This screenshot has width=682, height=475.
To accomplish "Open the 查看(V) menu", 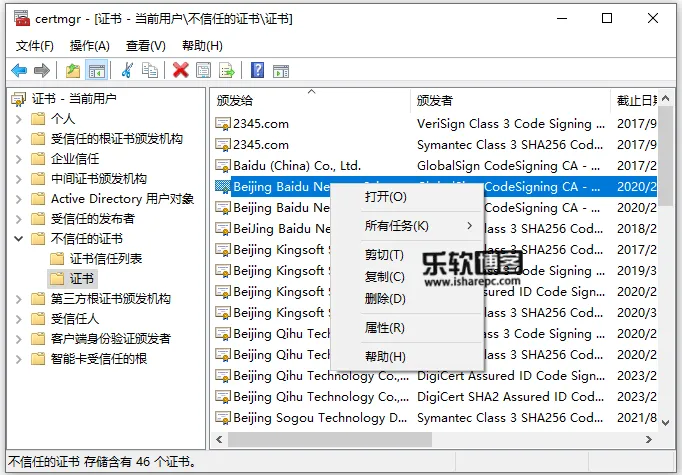I will click(x=146, y=46).
